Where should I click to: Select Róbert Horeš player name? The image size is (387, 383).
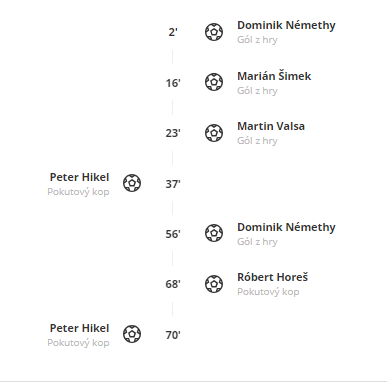pos(272,277)
